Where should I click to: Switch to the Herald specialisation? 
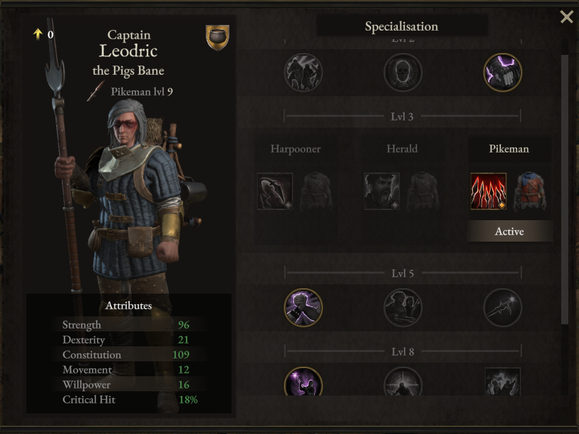tap(402, 149)
